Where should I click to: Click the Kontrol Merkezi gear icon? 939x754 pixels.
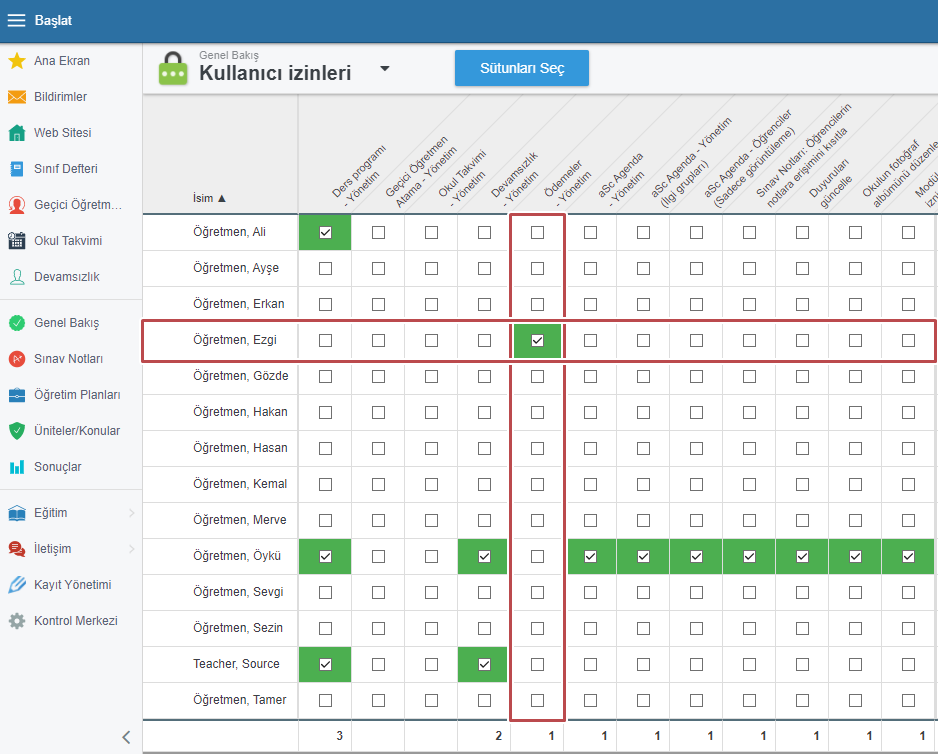point(17,620)
